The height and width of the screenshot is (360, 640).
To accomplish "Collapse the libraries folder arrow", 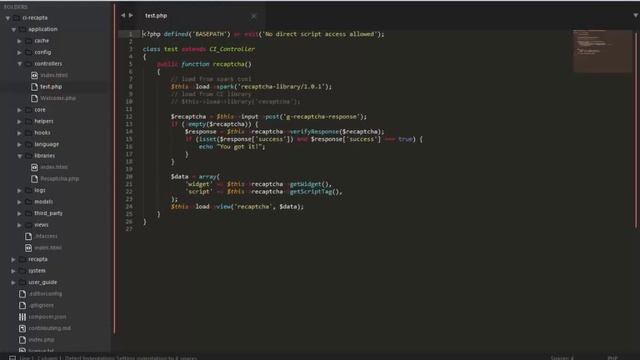I will point(20,156).
